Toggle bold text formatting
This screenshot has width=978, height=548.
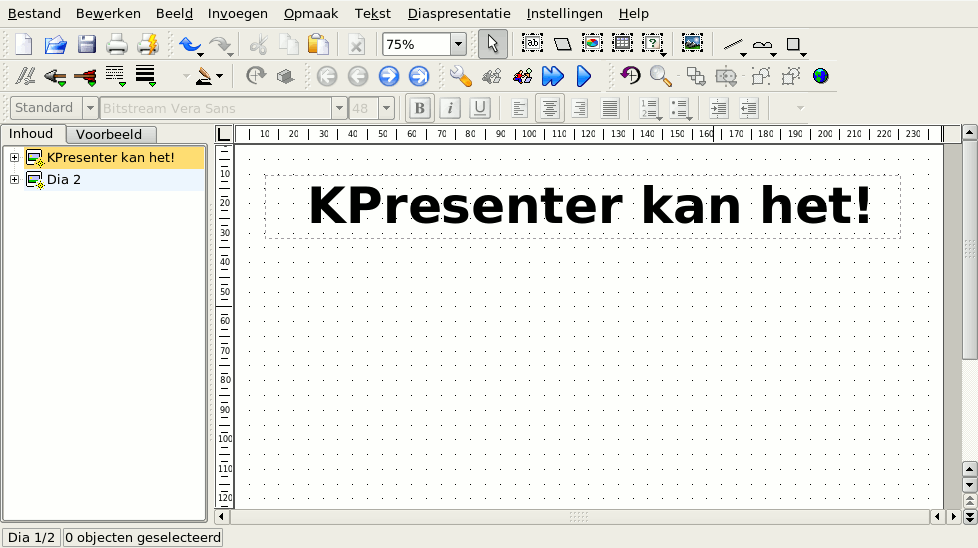[419, 108]
